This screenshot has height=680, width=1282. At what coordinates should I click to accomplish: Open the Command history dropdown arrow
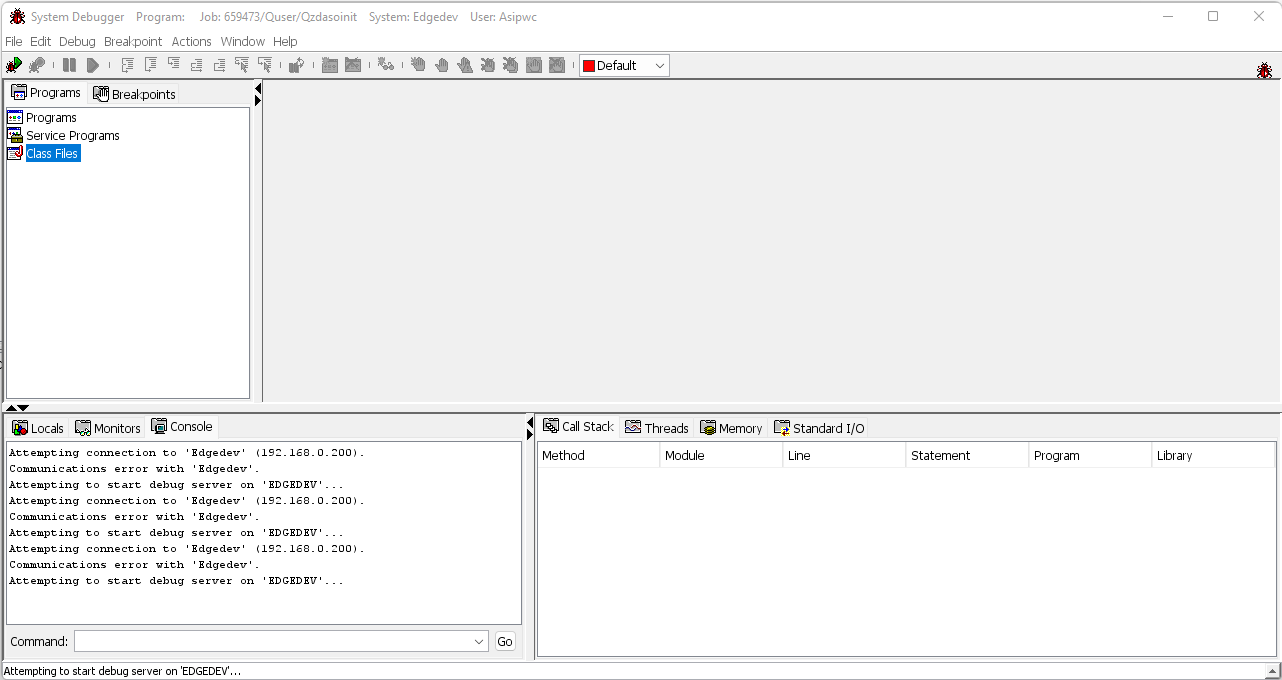(479, 642)
